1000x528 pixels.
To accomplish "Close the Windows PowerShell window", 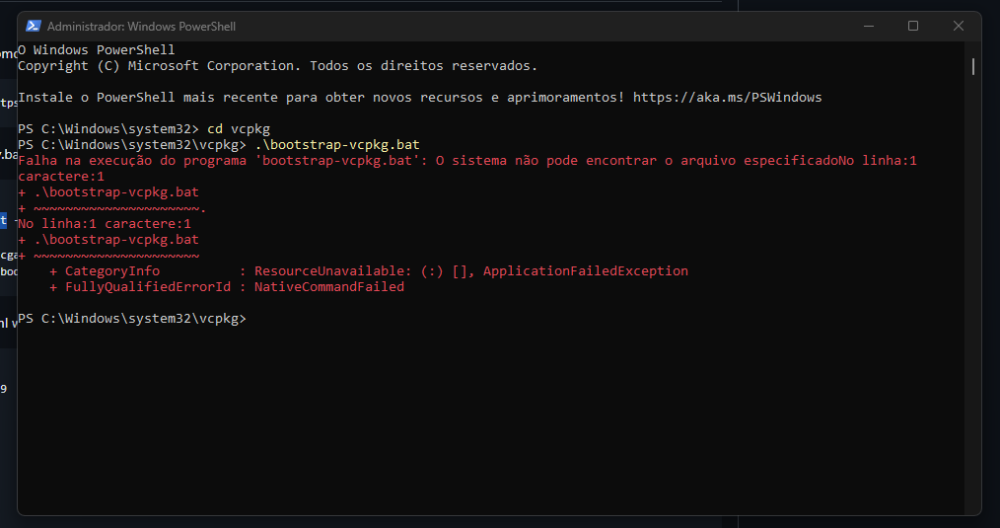I will tap(958, 26).
